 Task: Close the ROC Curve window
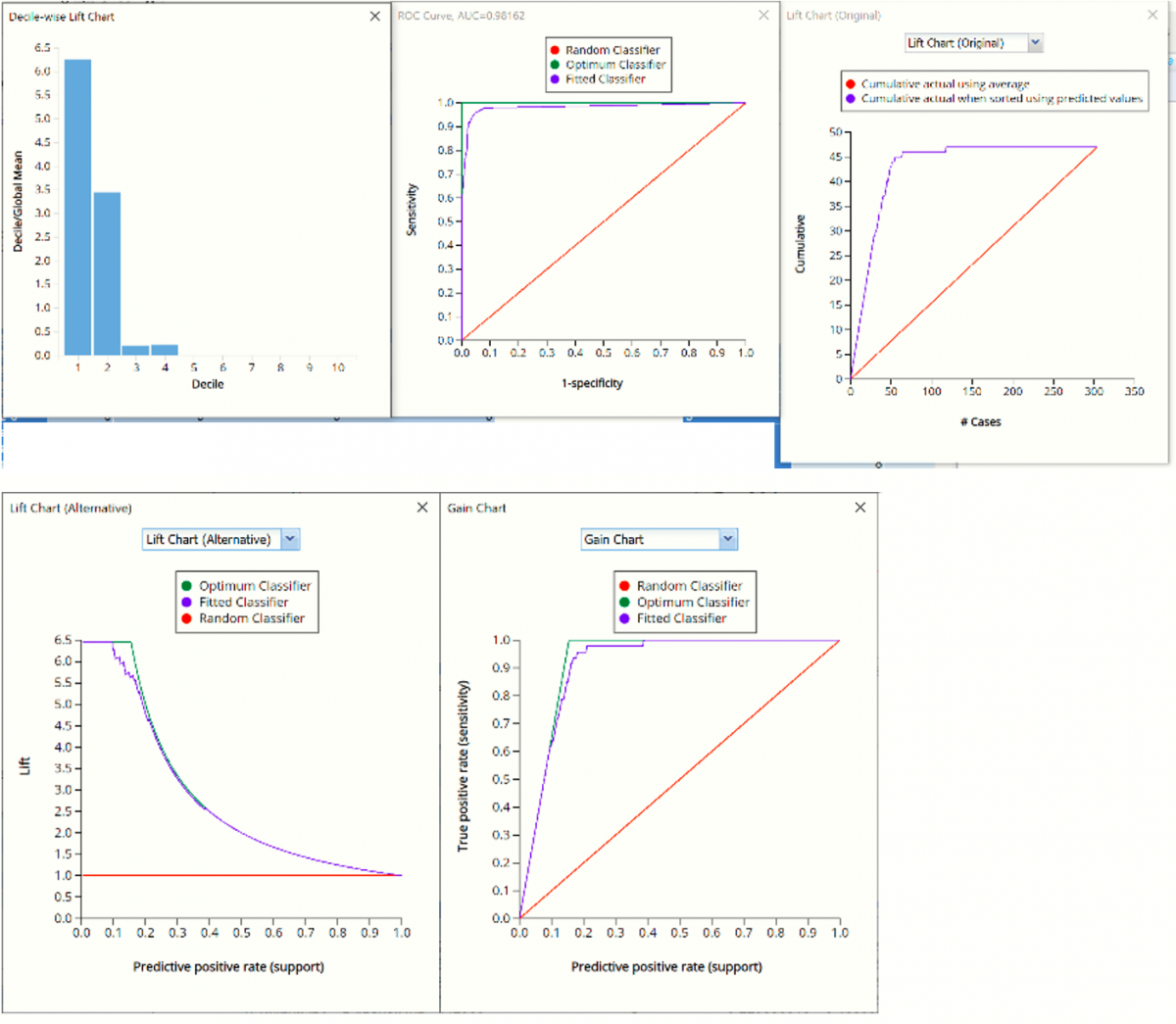[x=763, y=16]
